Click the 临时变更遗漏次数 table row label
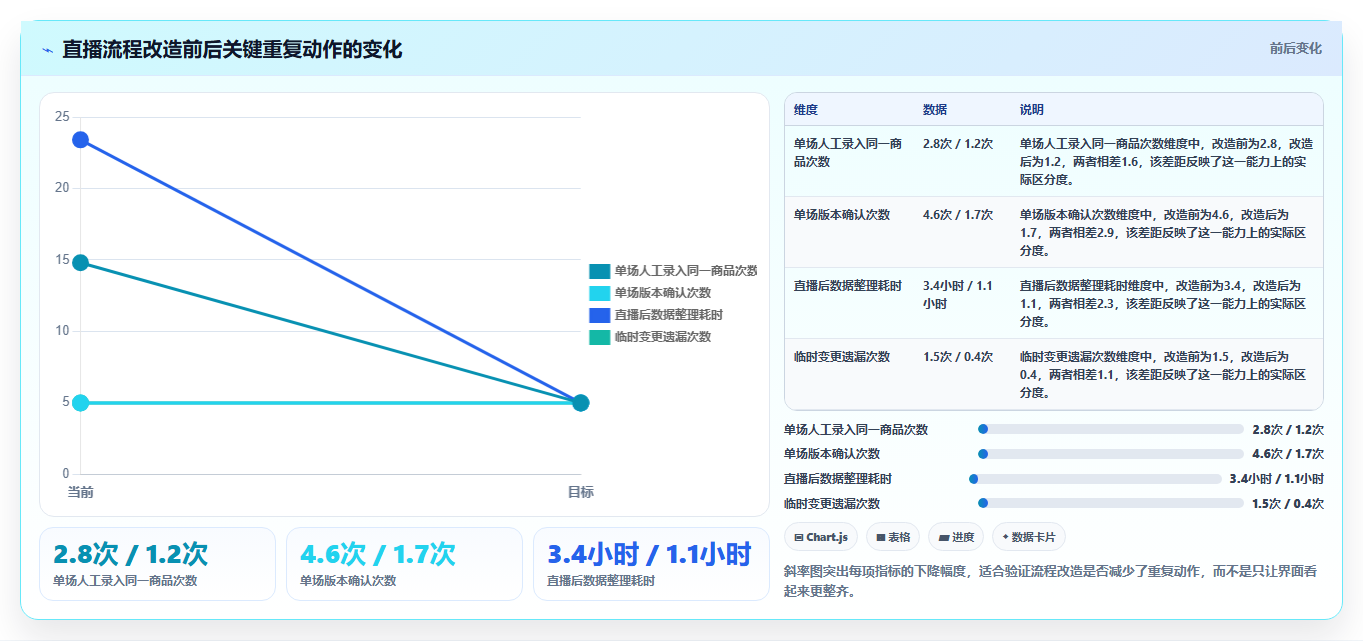 [x=842, y=357]
